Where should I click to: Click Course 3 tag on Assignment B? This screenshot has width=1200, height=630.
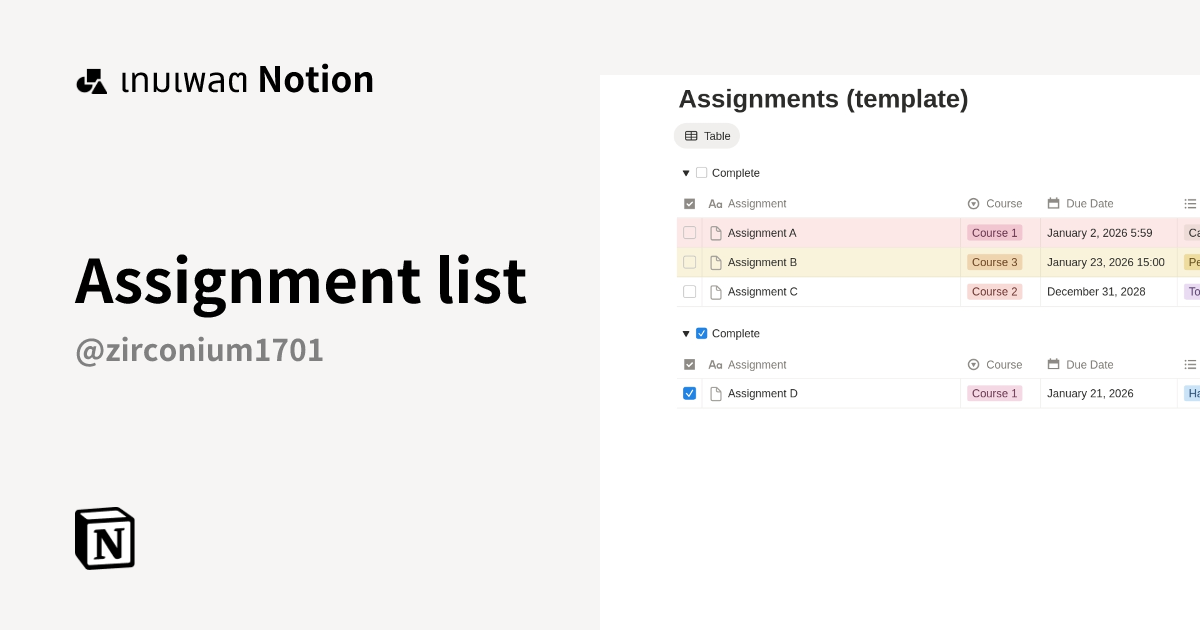point(994,262)
